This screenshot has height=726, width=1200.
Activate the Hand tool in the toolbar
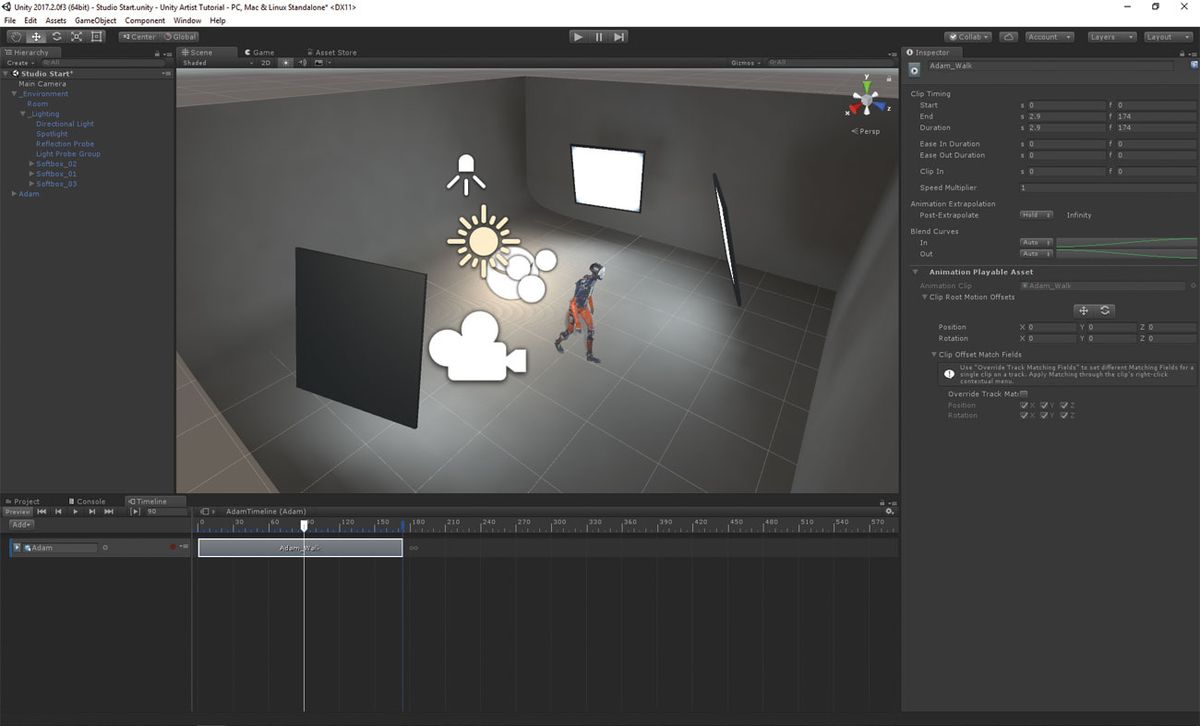tap(15, 36)
